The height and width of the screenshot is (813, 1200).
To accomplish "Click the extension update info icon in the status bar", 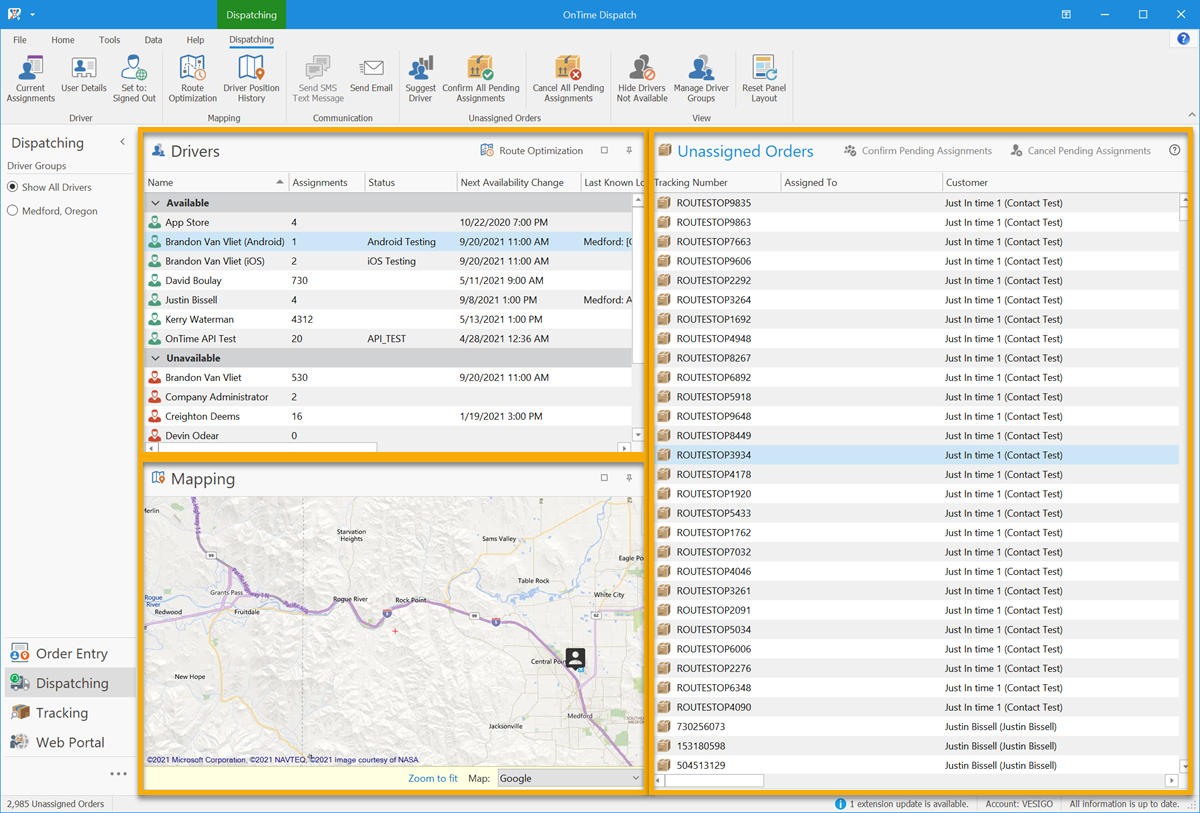I will 840,804.
